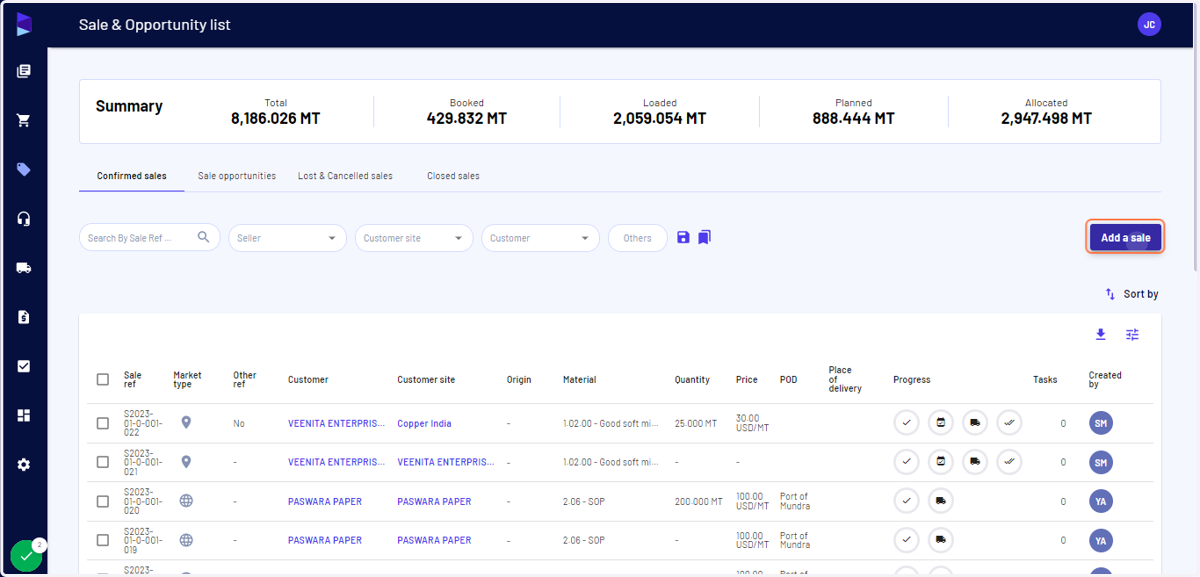Open the column settings tune icon
Image resolution: width=1200 pixels, height=577 pixels.
point(1132,334)
